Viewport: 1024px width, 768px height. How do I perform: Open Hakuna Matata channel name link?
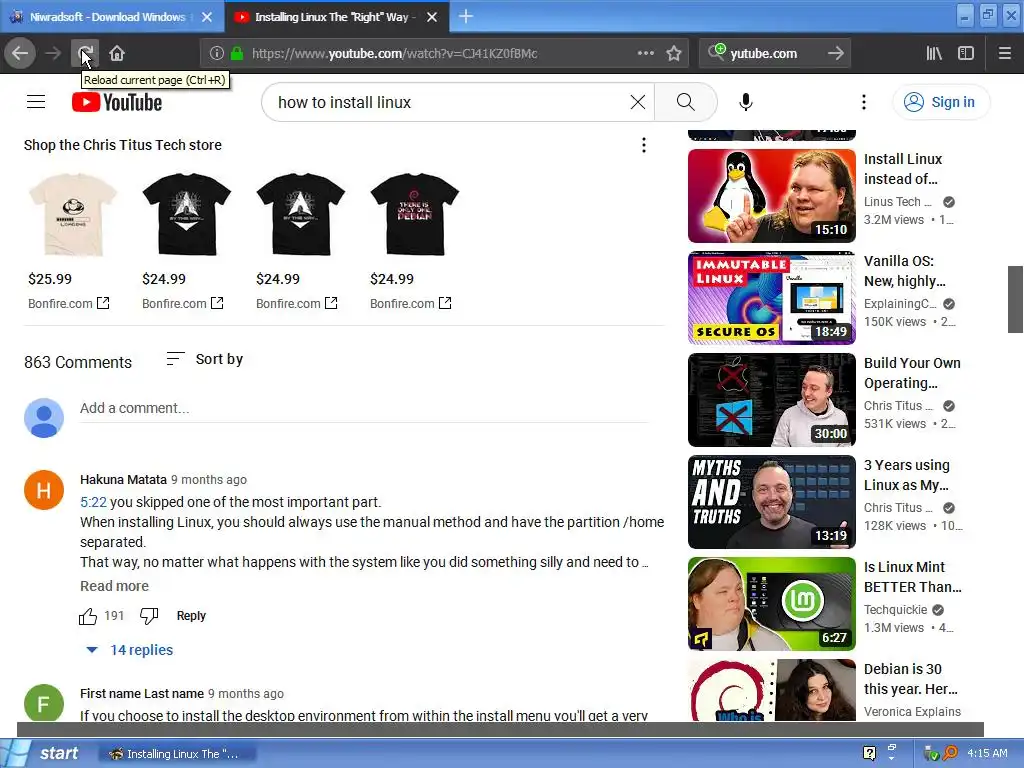pyautogui.click(x=123, y=479)
